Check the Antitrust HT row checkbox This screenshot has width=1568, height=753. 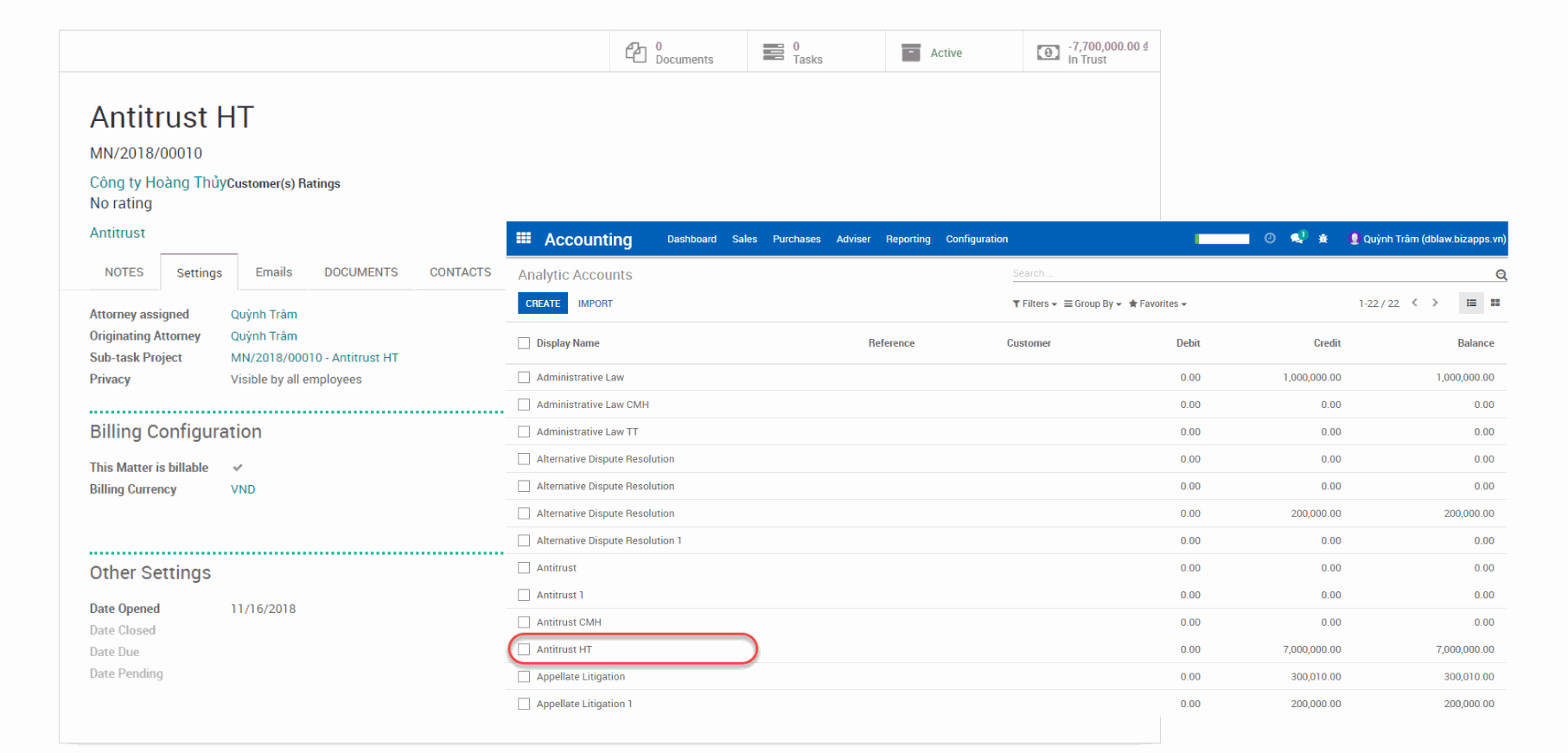524,649
